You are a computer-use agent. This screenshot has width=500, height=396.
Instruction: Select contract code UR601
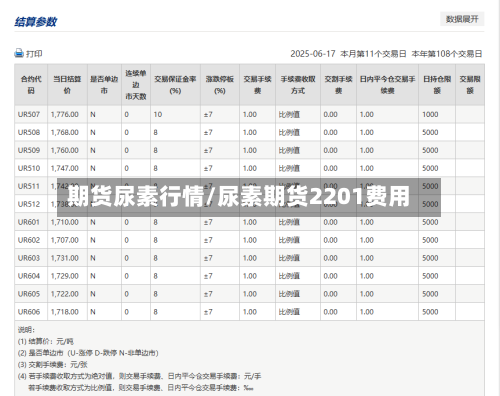pos(29,222)
